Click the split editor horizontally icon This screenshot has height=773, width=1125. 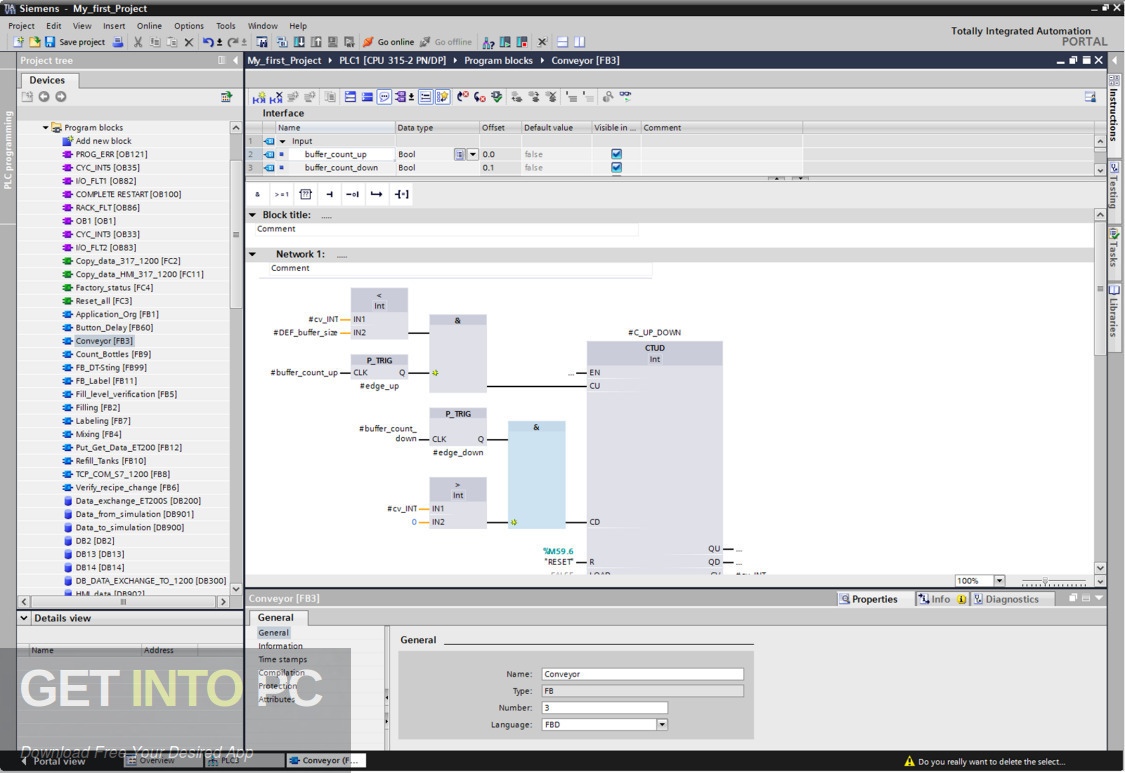tap(562, 42)
